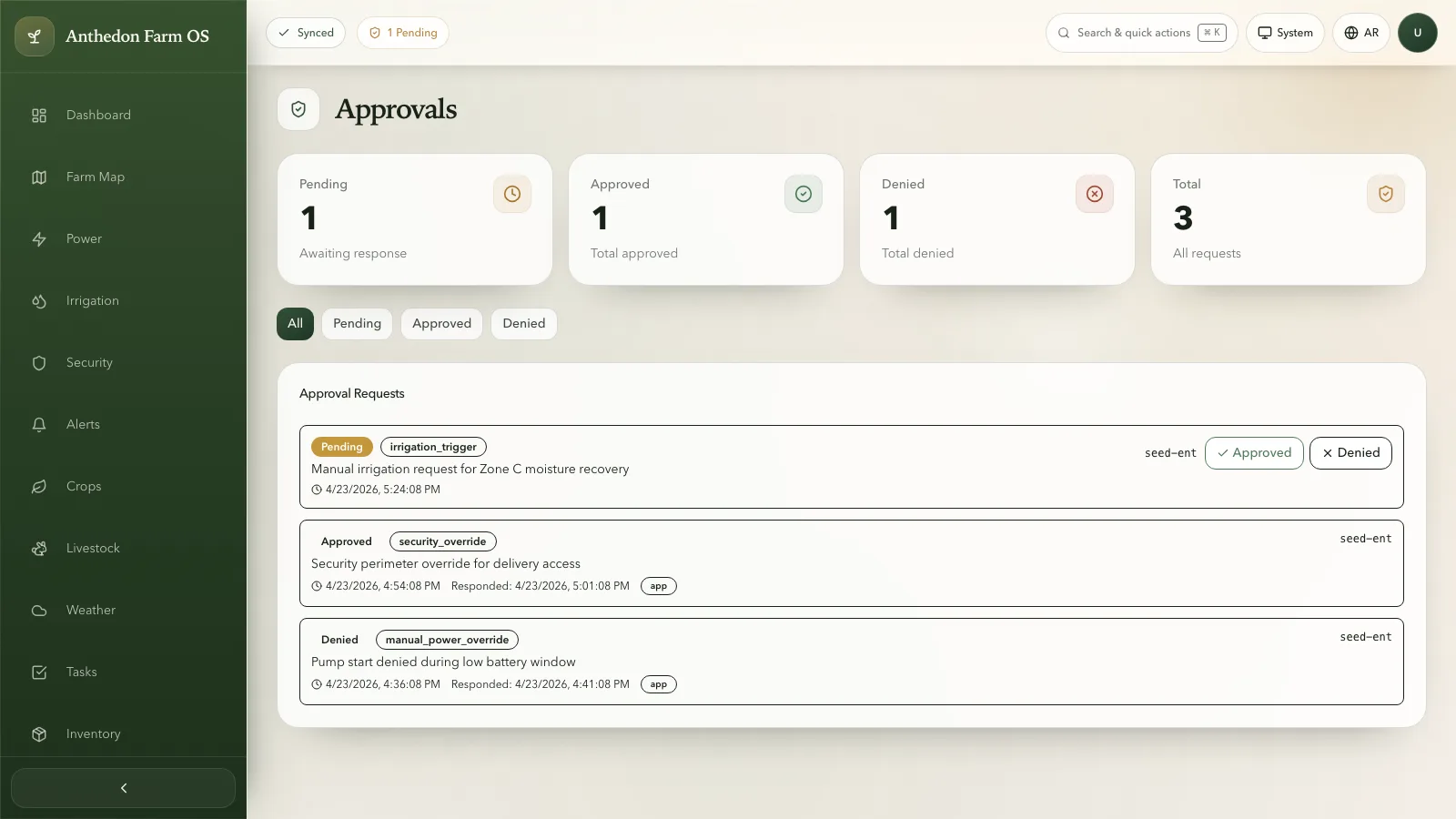Select the Crops leaf icon

[39, 487]
